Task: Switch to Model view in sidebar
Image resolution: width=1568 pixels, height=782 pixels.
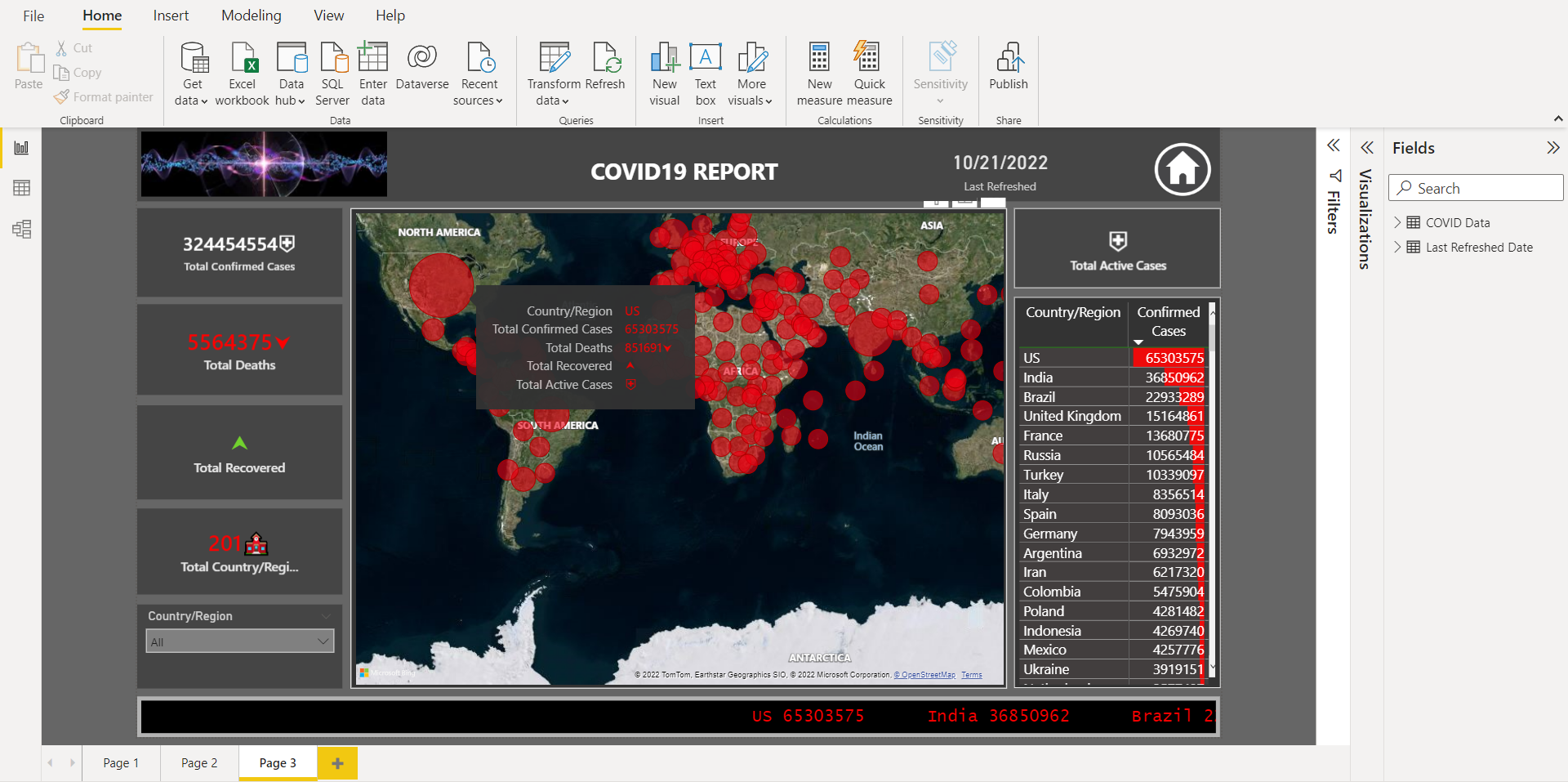Action: pos(21,229)
